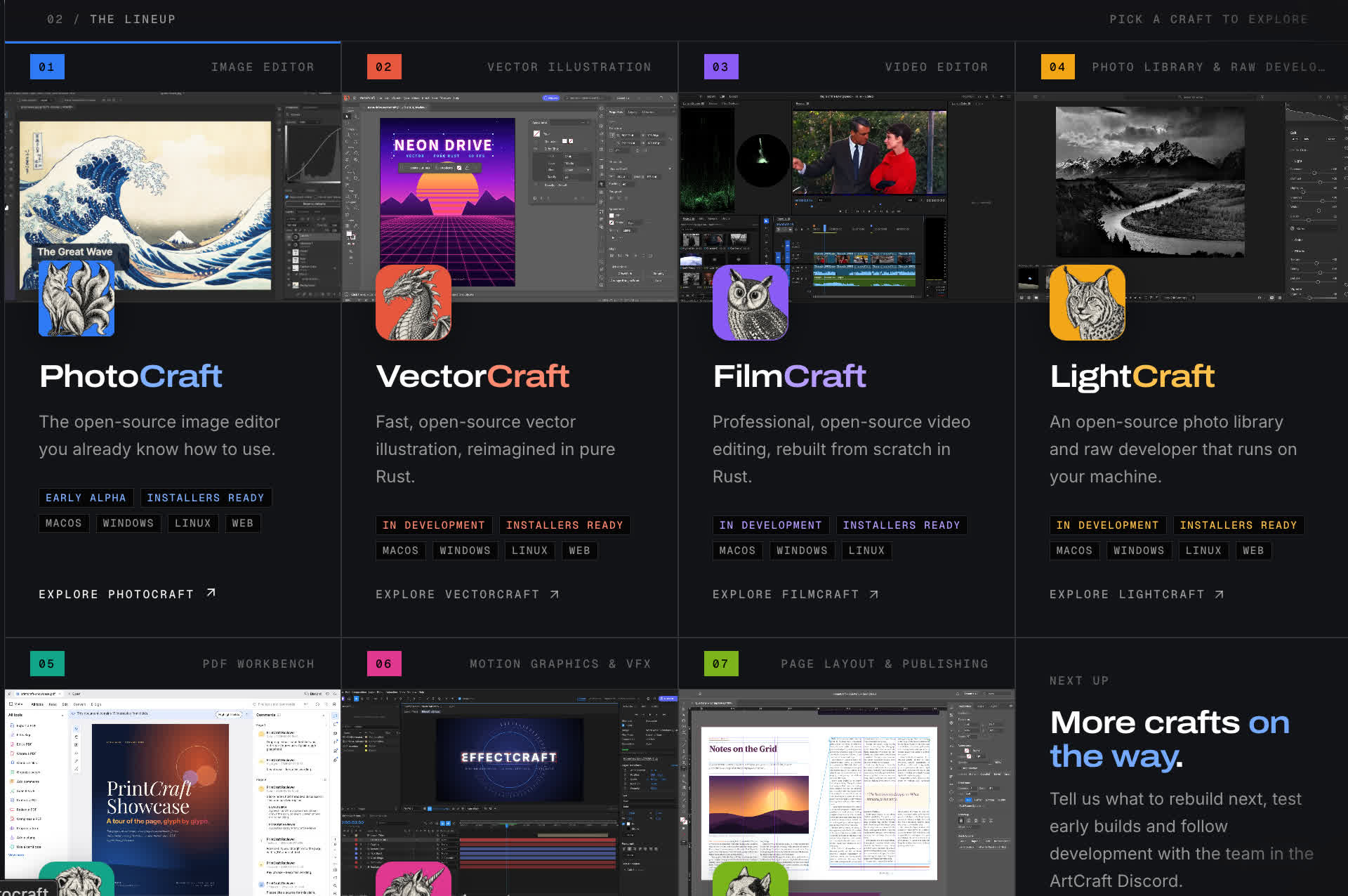Open the Explore VectorCraft link
Image resolution: width=1348 pixels, height=896 pixels.
point(468,594)
